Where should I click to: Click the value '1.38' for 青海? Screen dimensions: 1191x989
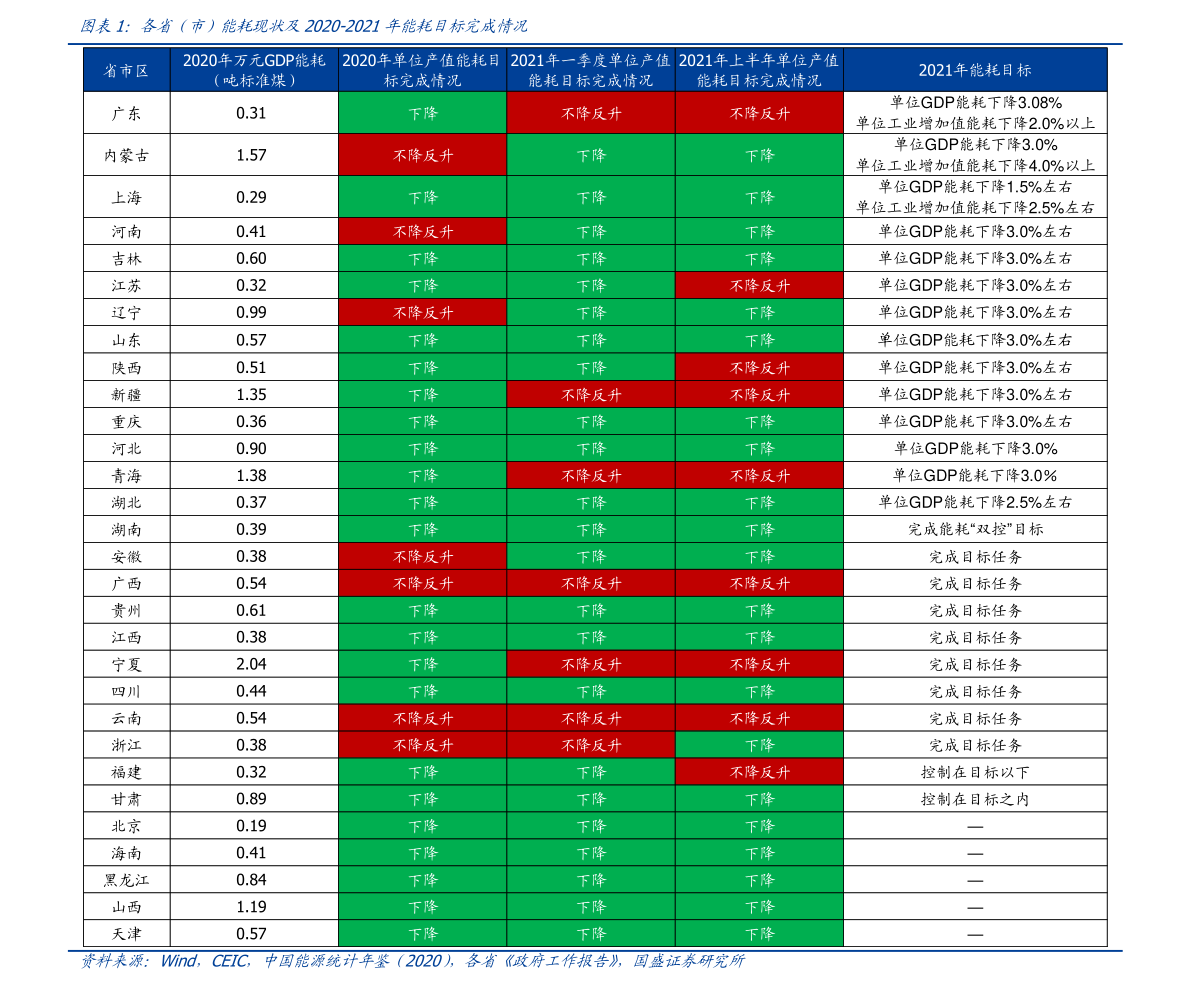point(251,476)
